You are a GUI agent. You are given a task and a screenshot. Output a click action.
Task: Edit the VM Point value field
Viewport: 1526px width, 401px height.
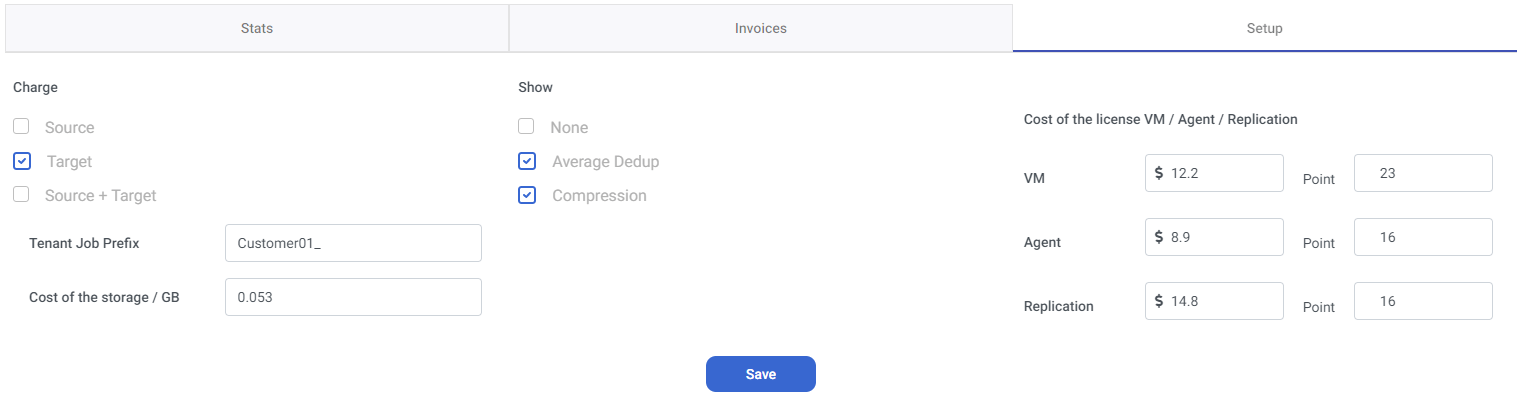(1423, 173)
